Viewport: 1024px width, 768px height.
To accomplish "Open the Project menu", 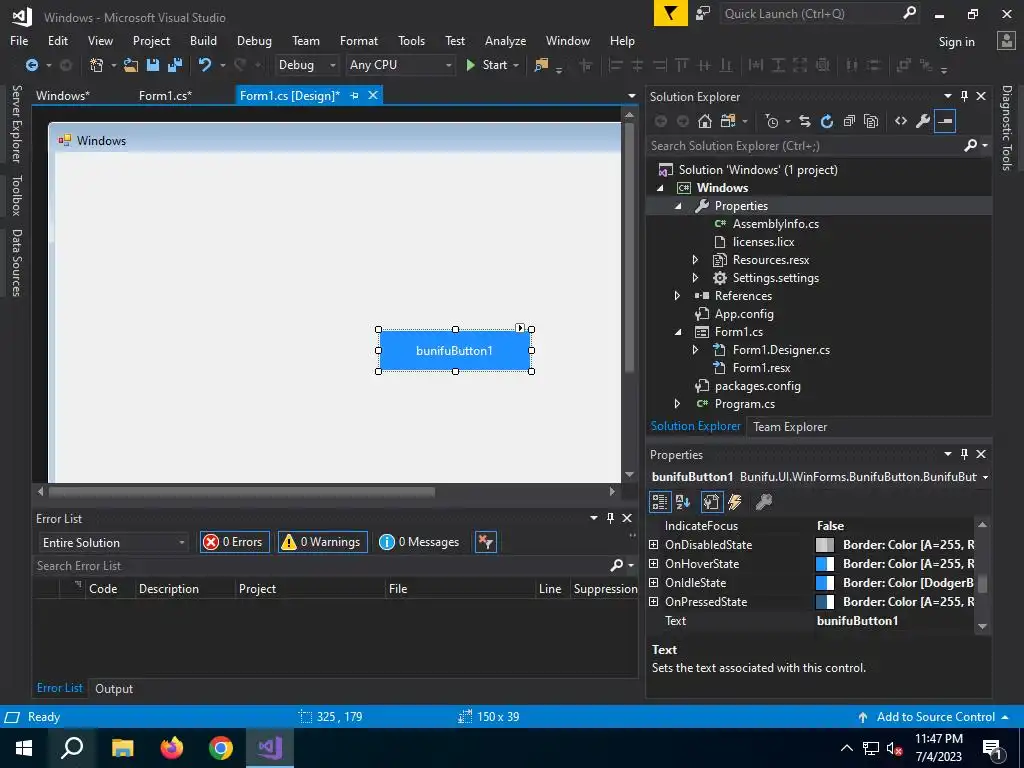I will tap(151, 40).
